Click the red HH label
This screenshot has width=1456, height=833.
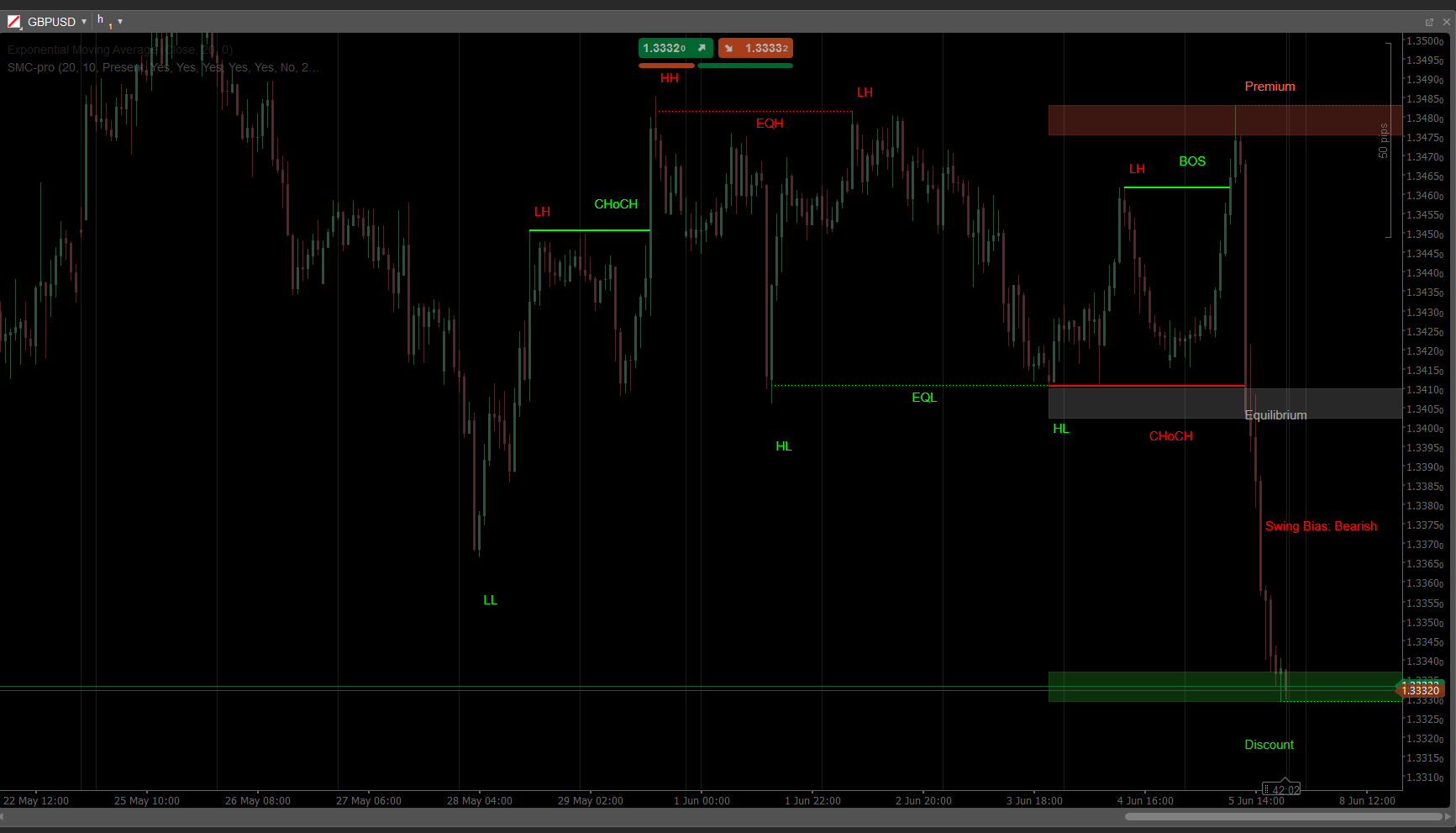pyautogui.click(x=669, y=78)
